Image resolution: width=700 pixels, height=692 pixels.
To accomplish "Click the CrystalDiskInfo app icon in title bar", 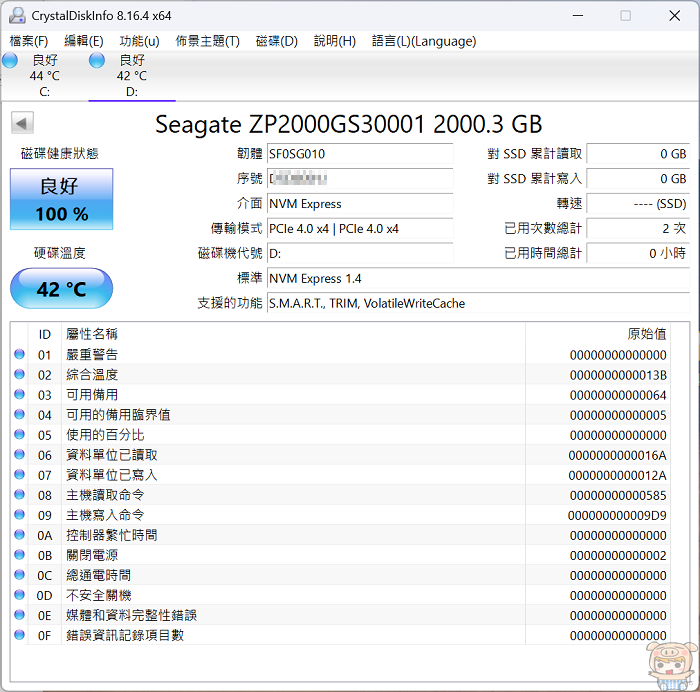I will tap(16, 16).
